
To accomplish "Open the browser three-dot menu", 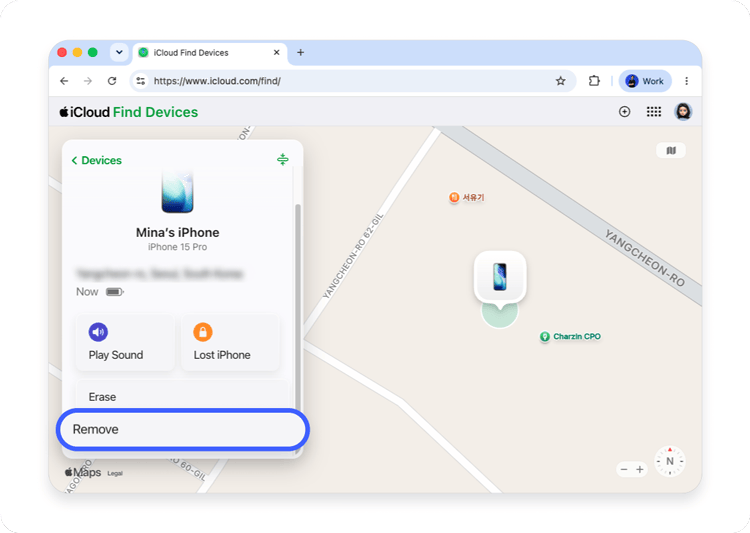I will pyautogui.click(x=686, y=81).
